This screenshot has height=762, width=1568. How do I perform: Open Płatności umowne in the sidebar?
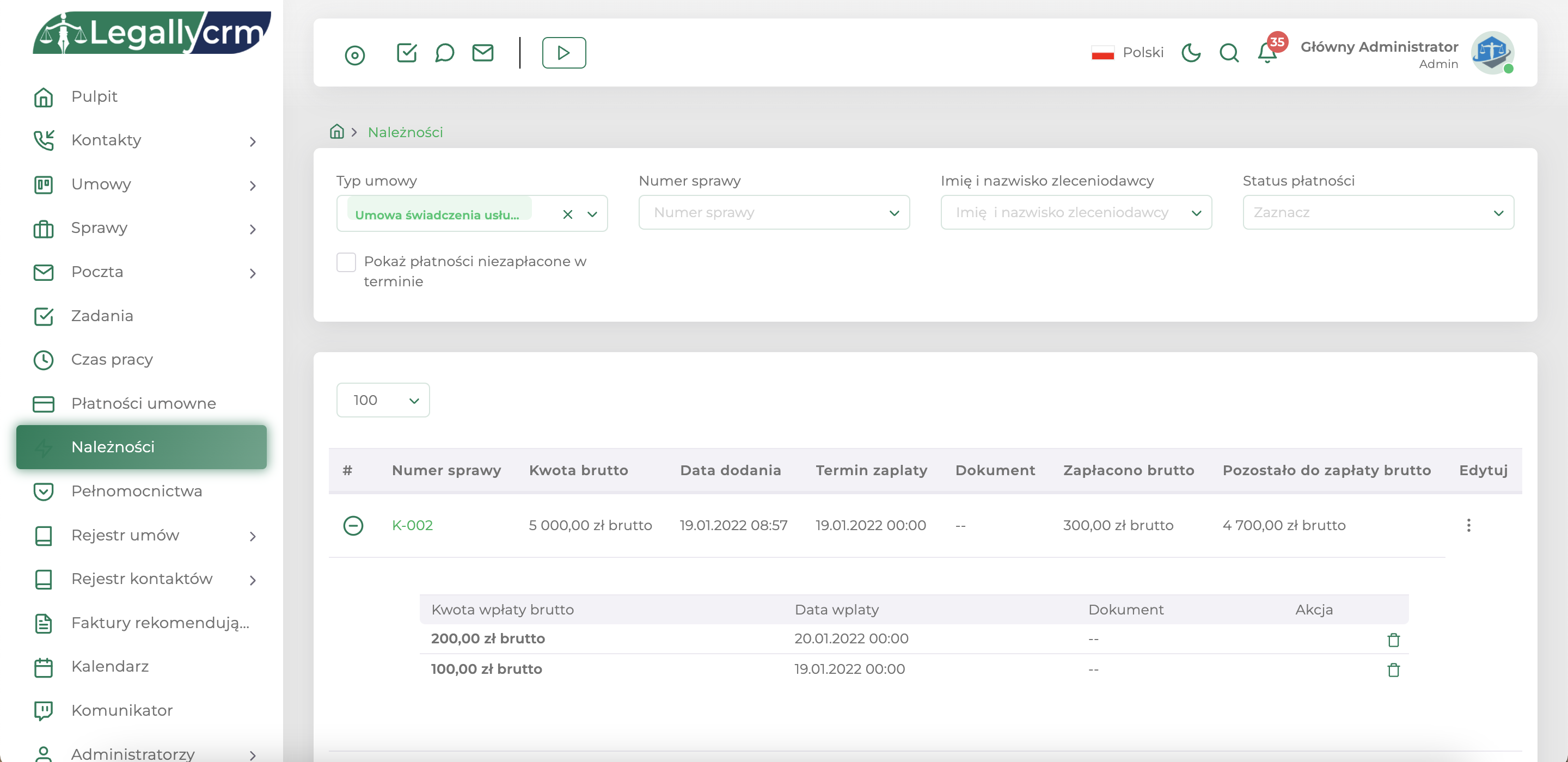click(143, 403)
